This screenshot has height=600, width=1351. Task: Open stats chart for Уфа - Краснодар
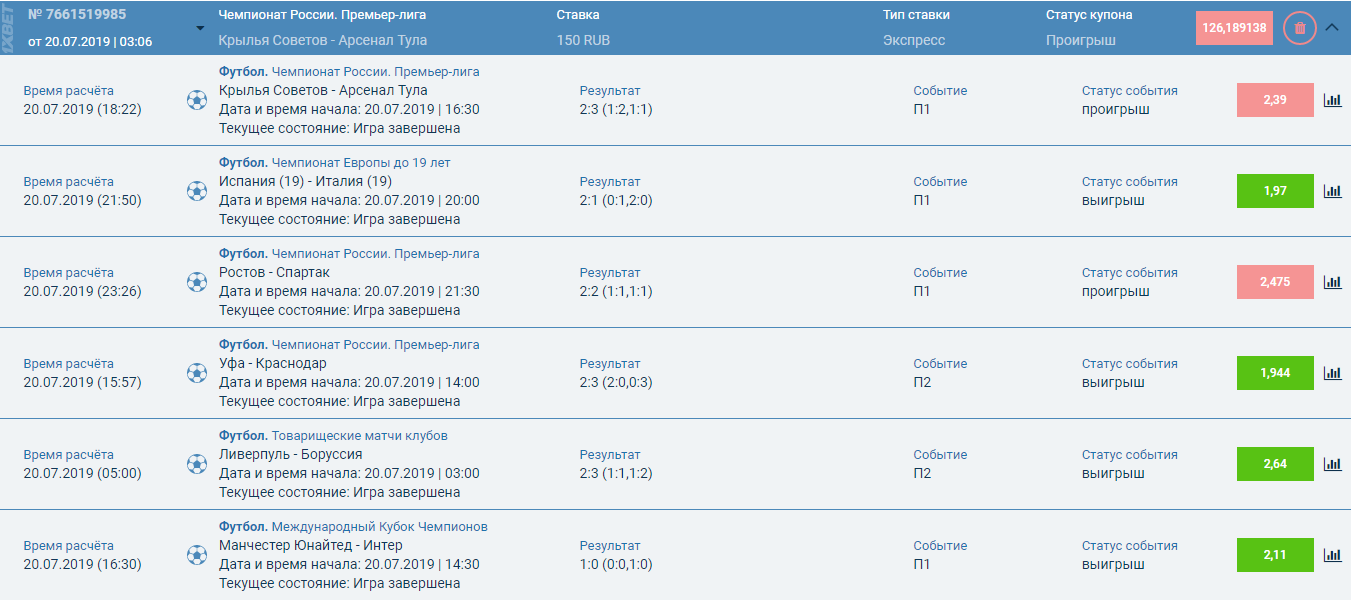coord(1332,373)
